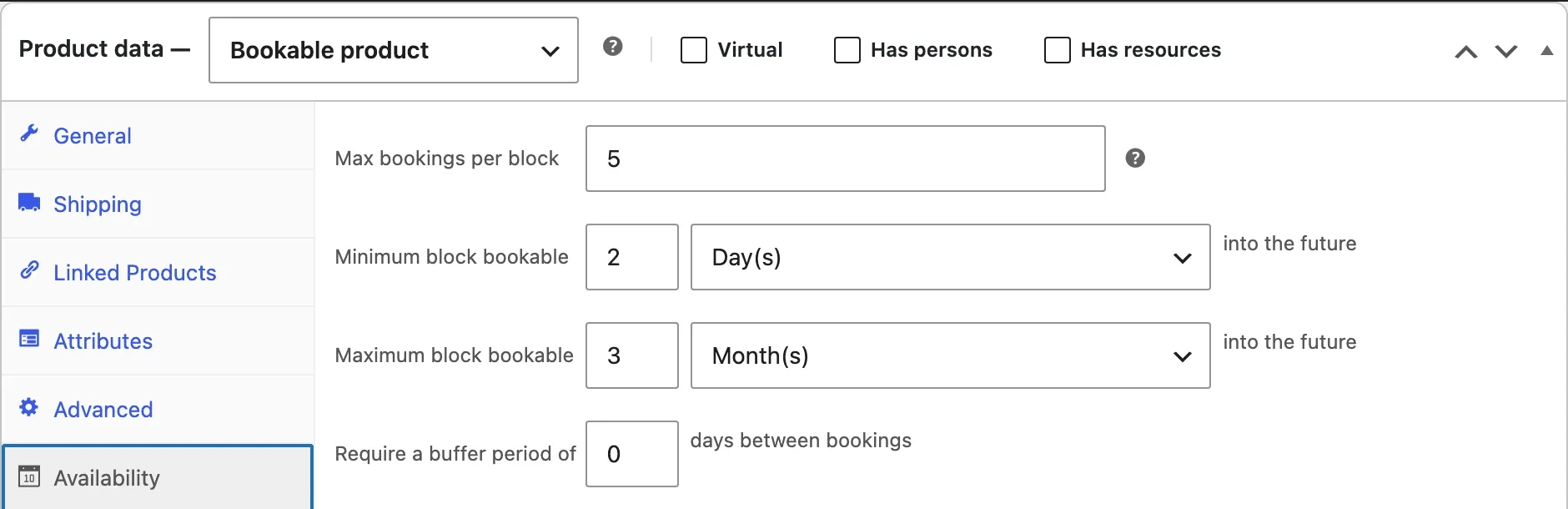This screenshot has width=1568, height=509.
Task: Move Product data panel down
Action: tap(1506, 52)
